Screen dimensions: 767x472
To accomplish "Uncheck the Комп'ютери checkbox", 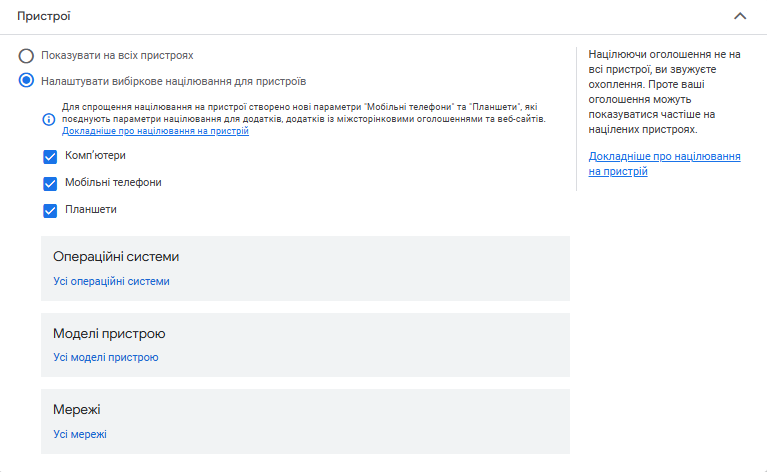I will (50, 157).
